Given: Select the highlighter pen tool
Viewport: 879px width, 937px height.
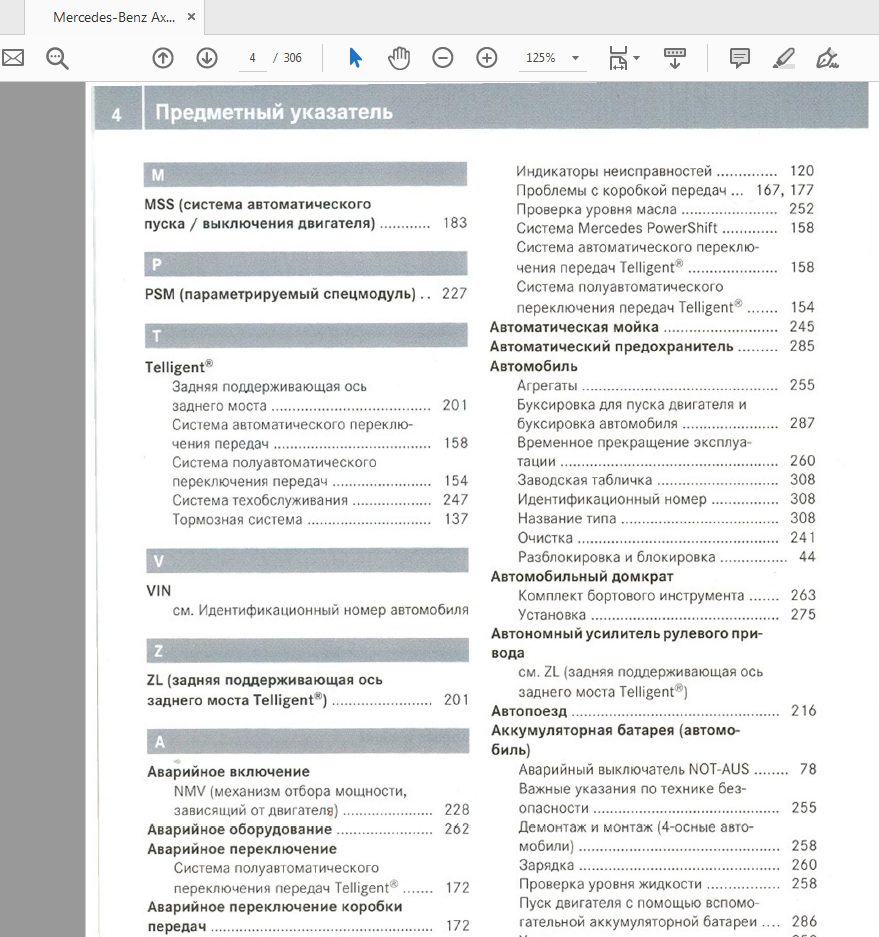Looking at the screenshot, I should coord(783,58).
